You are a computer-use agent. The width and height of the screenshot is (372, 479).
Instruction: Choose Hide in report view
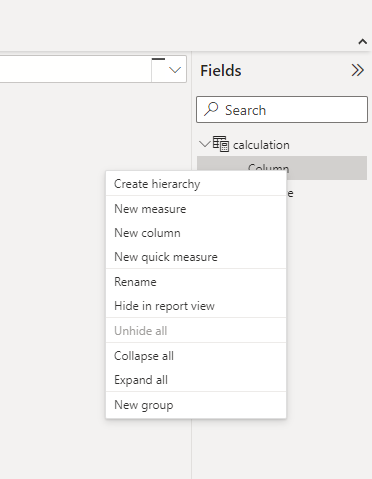[196, 306]
